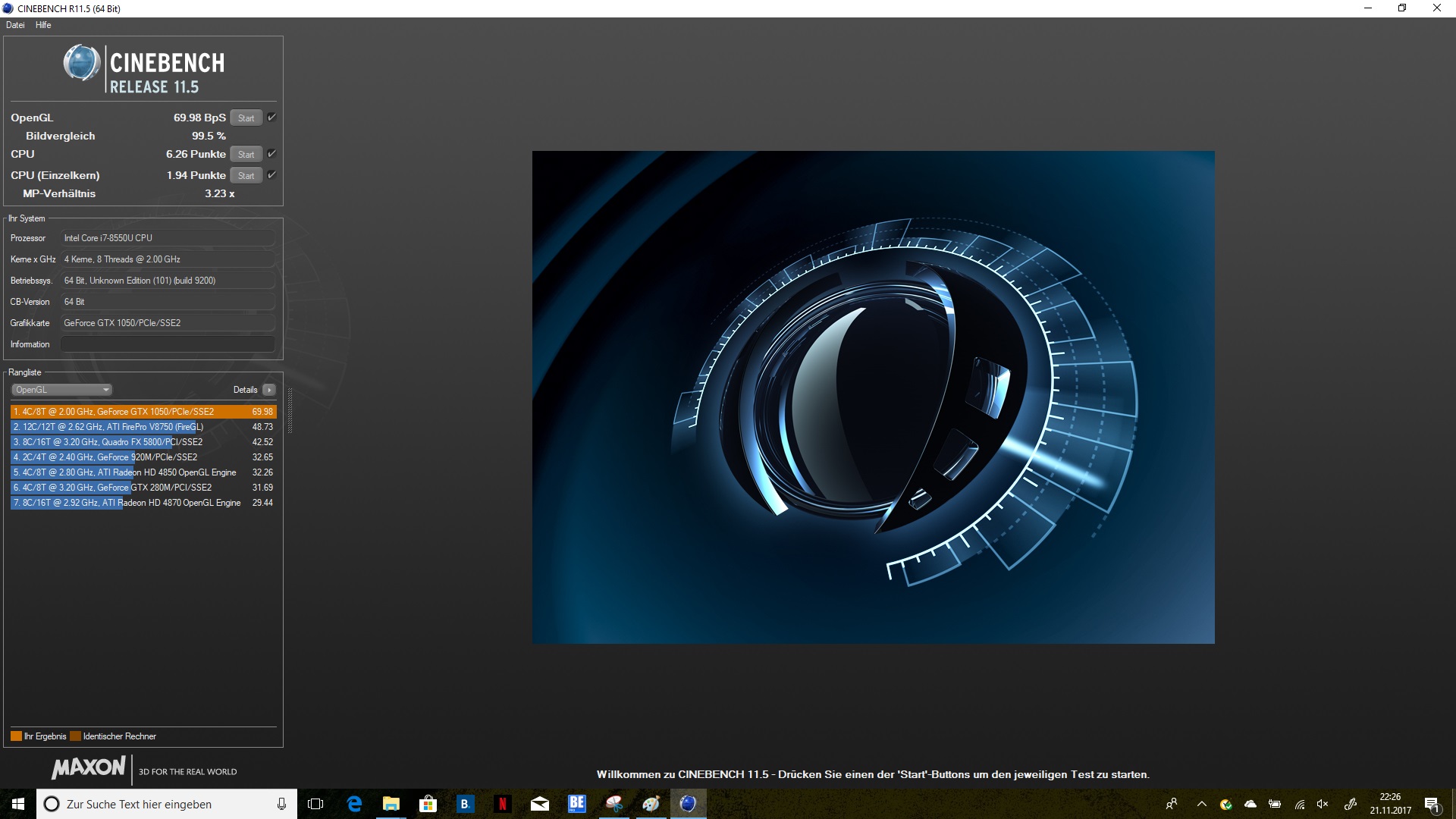Start the CPU (Einzelkern) benchmark
The image size is (1456, 819).
[x=246, y=176]
